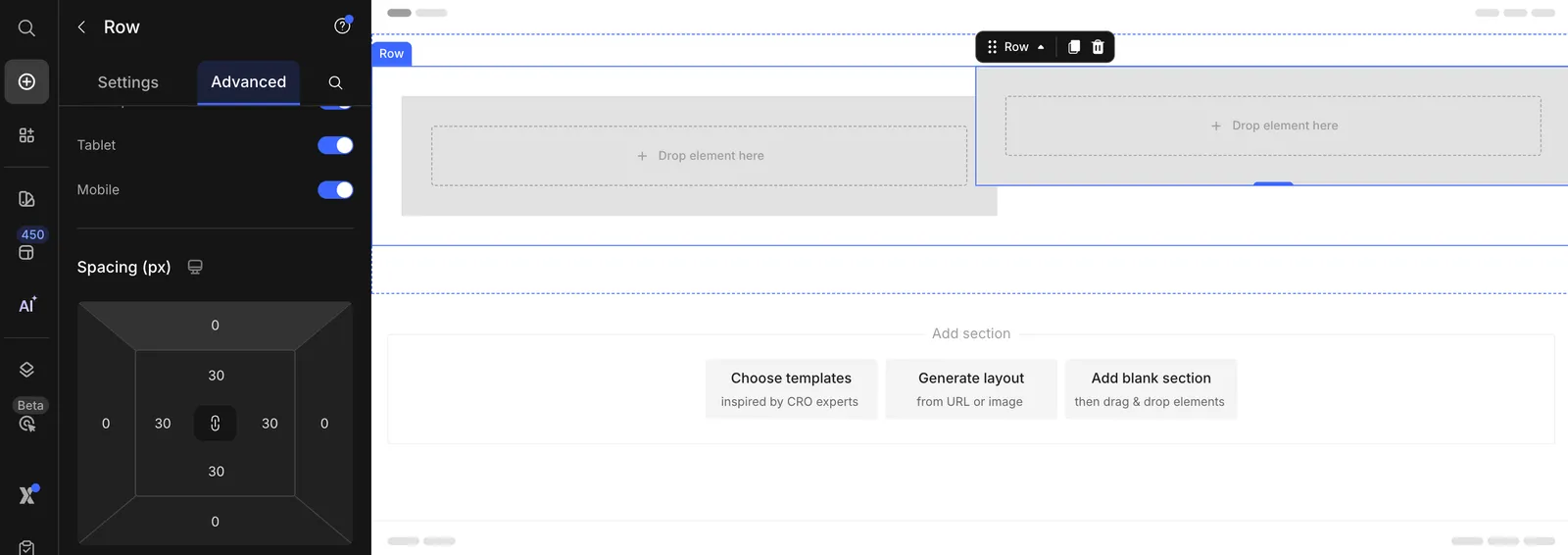Go back using the Row arrow
The height and width of the screenshot is (555, 1568).
[x=82, y=27]
